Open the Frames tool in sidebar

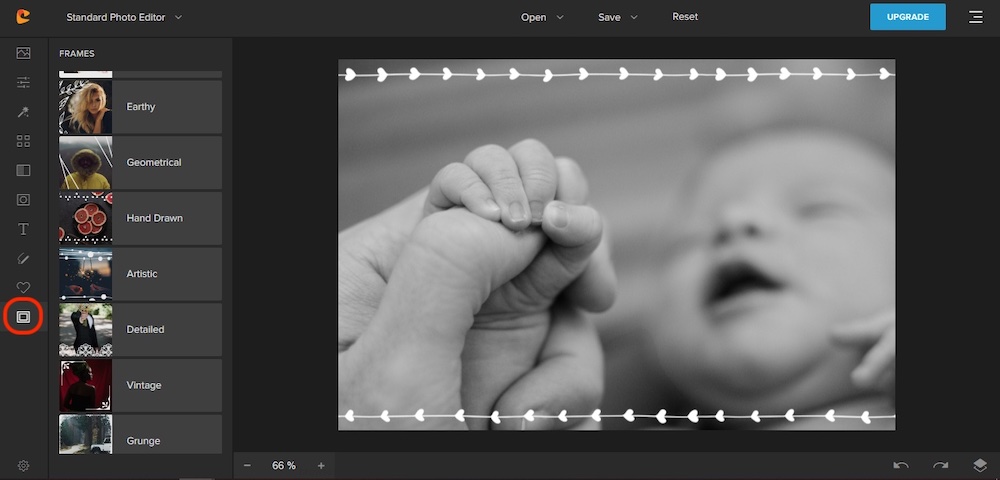[x=23, y=317]
